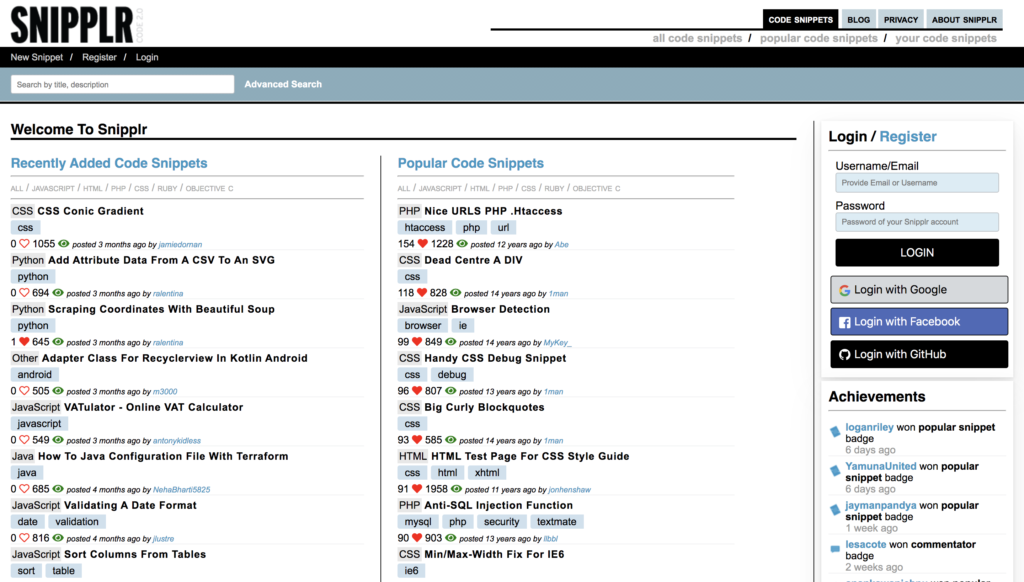Open popular code snippets menu link

(x=818, y=38)
